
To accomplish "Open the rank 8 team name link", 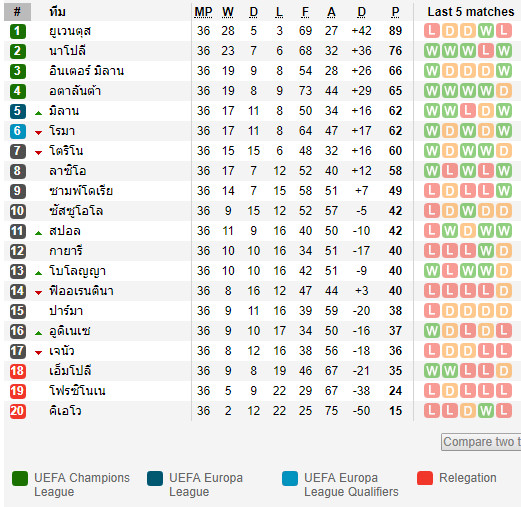I will [68, 171].
